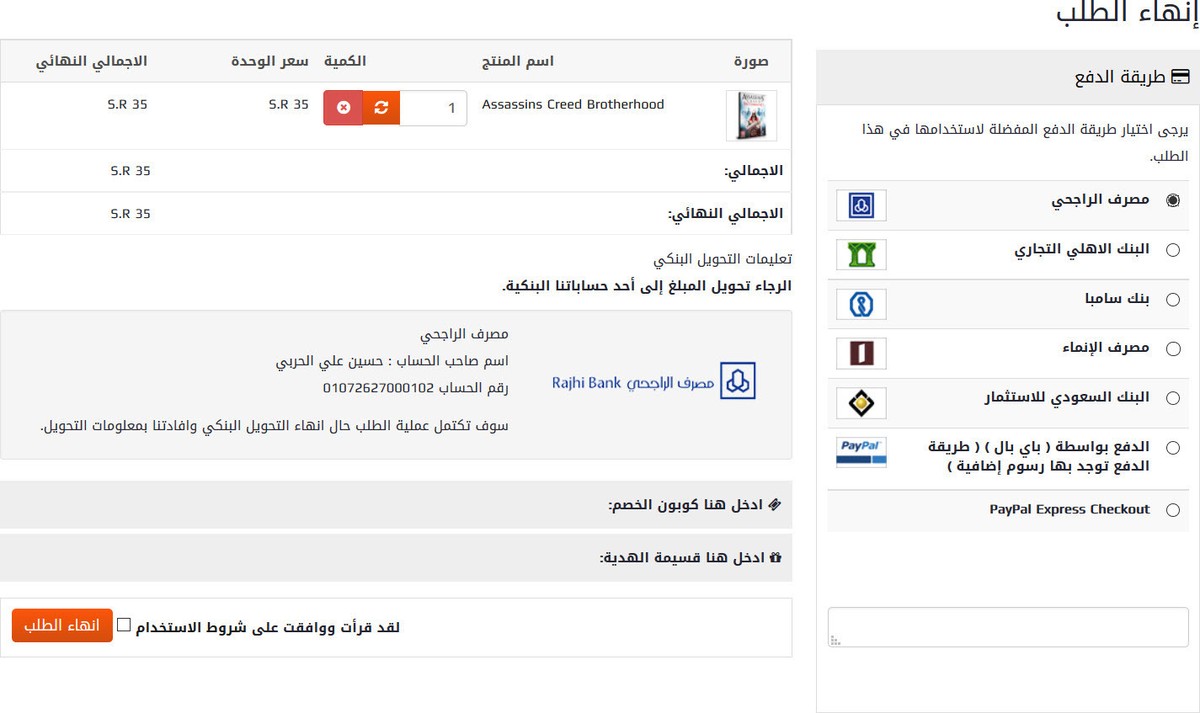Click the quantity input field
Viewport: 1200px width, 713px height.
pyautogui.click(x=433, y=108)
